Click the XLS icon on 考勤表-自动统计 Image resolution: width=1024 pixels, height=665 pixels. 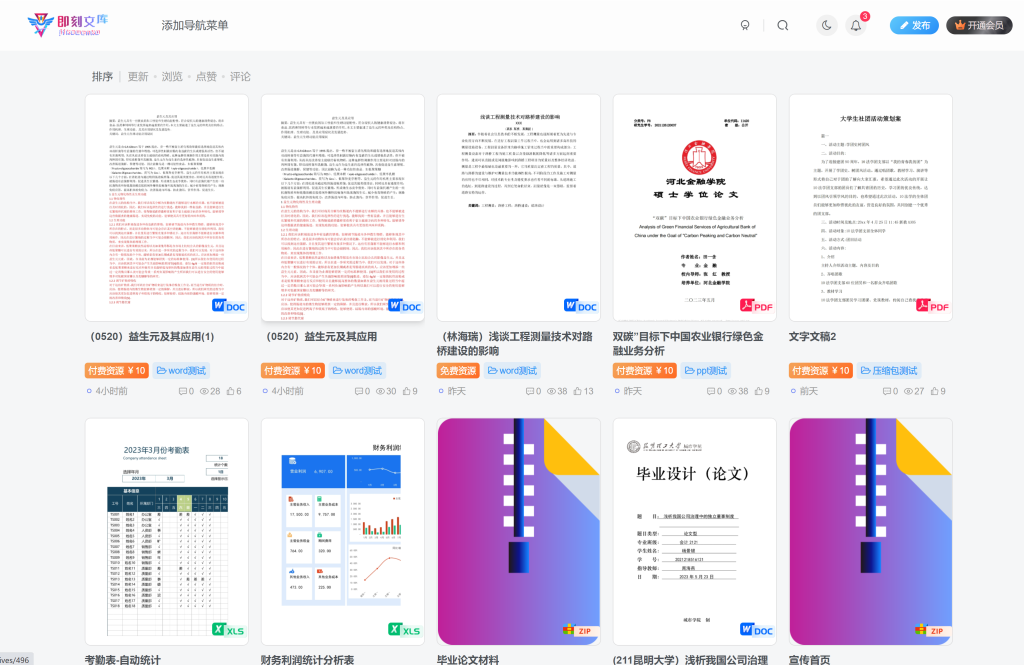230,630
